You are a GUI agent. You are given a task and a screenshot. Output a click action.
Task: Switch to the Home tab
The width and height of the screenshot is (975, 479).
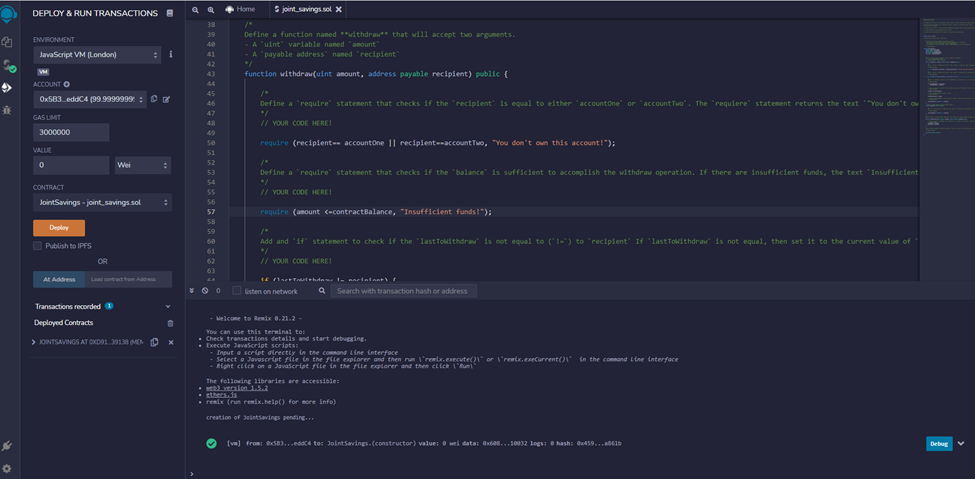(x=240, y=9)
